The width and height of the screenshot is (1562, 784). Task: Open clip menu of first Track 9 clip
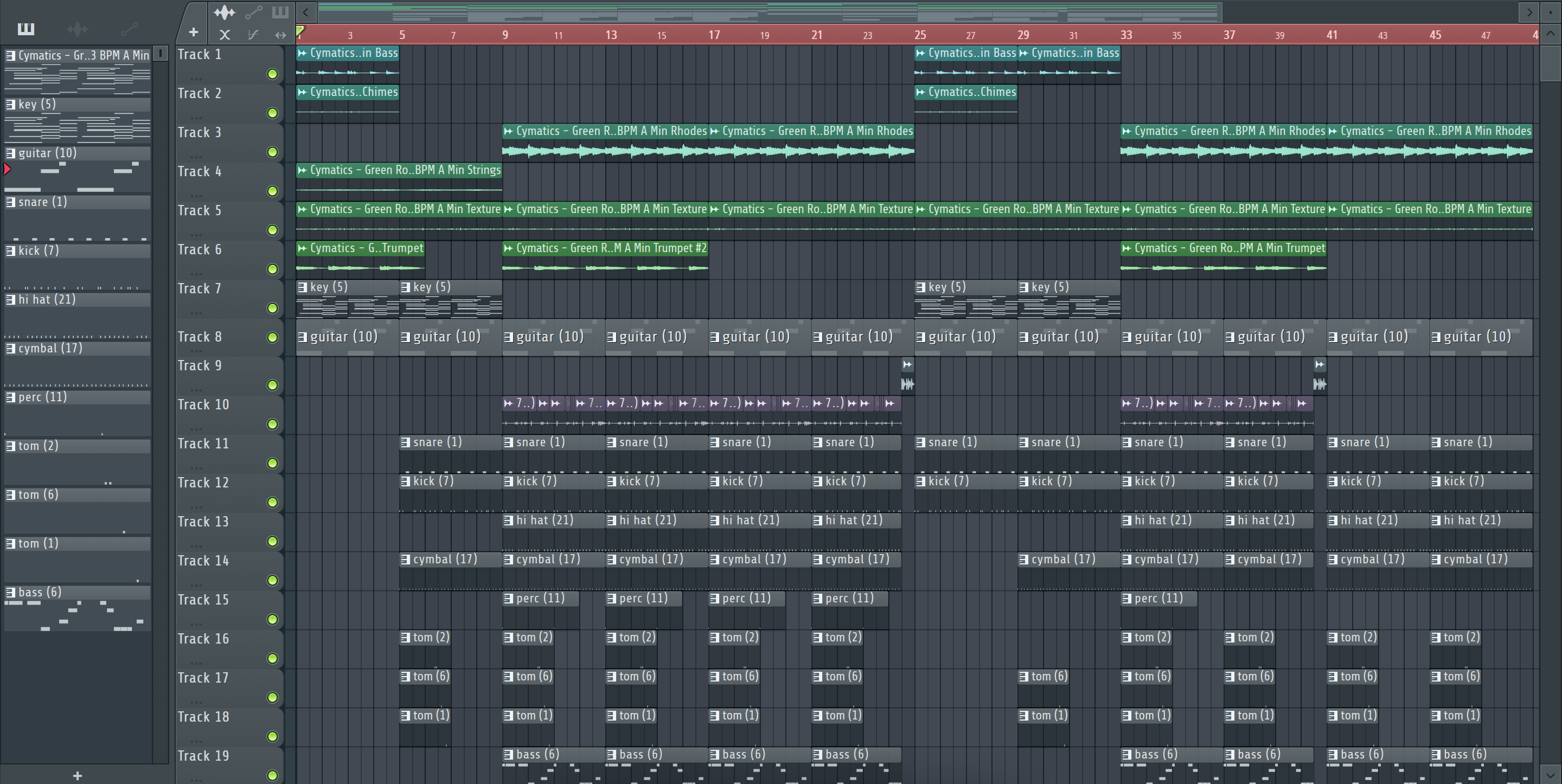(907, 364)
